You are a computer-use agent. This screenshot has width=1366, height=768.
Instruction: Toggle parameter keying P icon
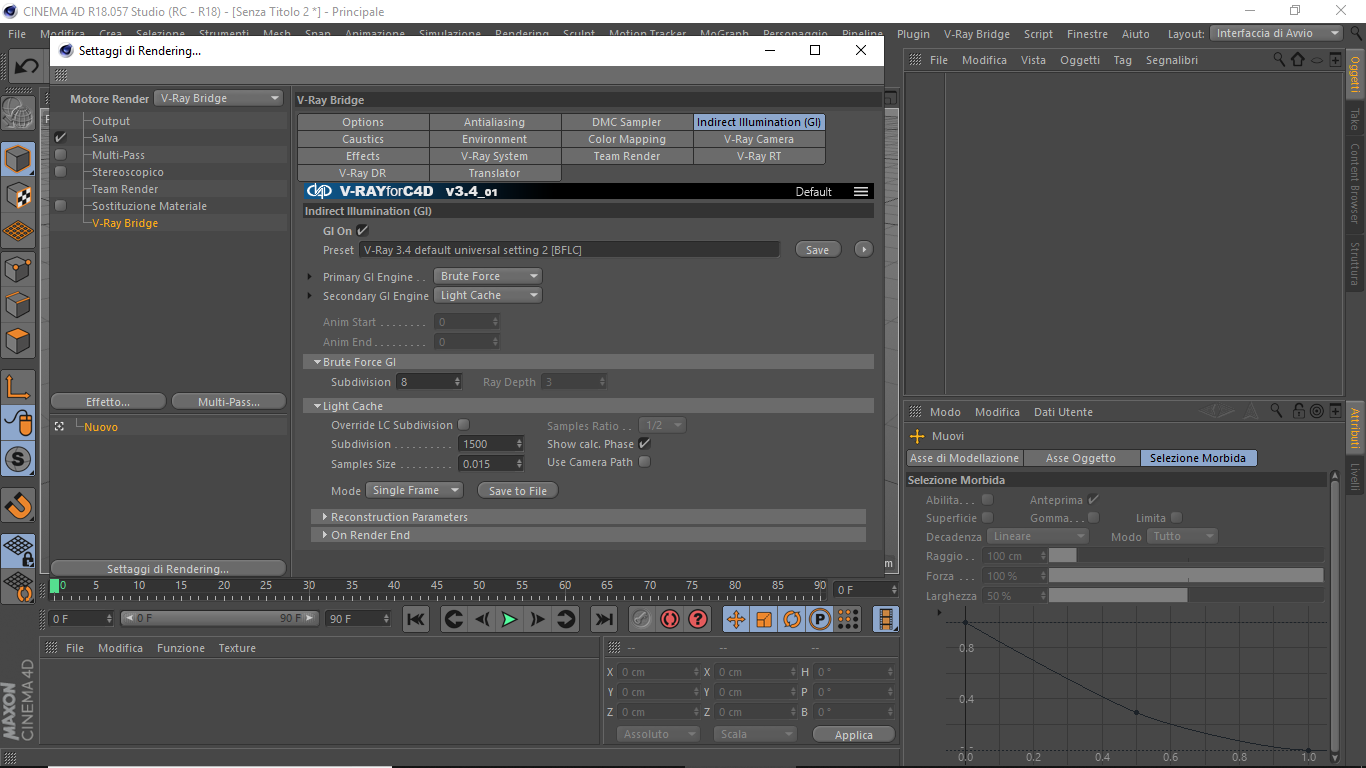(820, 619)
